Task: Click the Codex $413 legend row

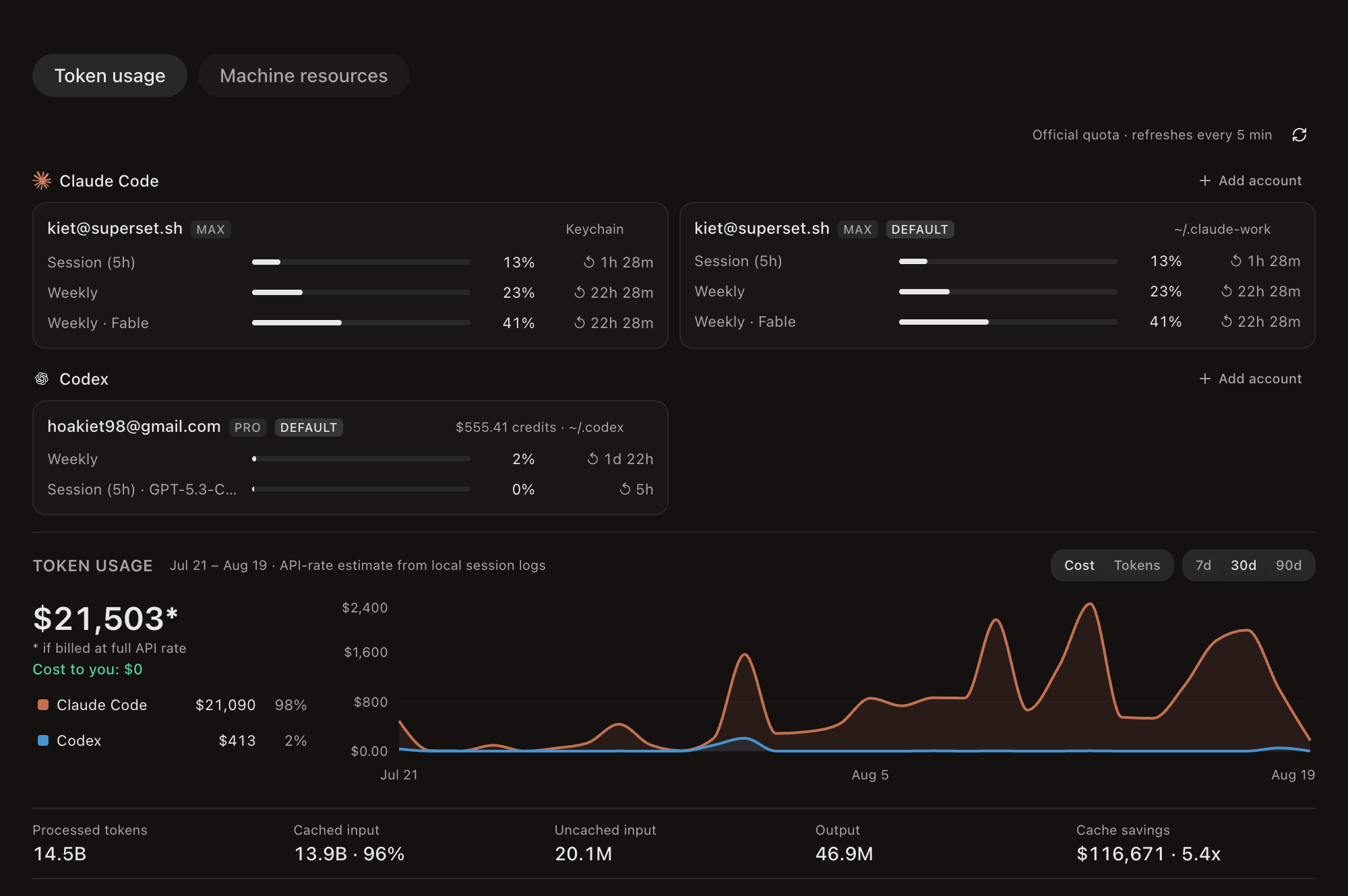Action: (x=172, y=740)
